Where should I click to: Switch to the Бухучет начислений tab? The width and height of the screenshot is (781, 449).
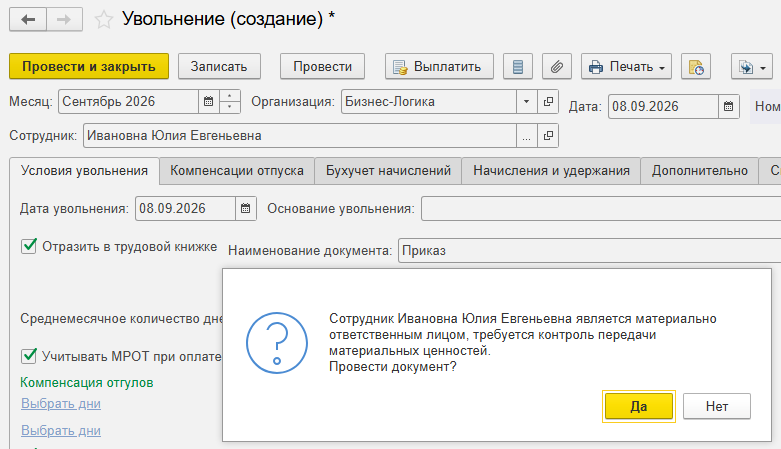click(x=388, y=171)
